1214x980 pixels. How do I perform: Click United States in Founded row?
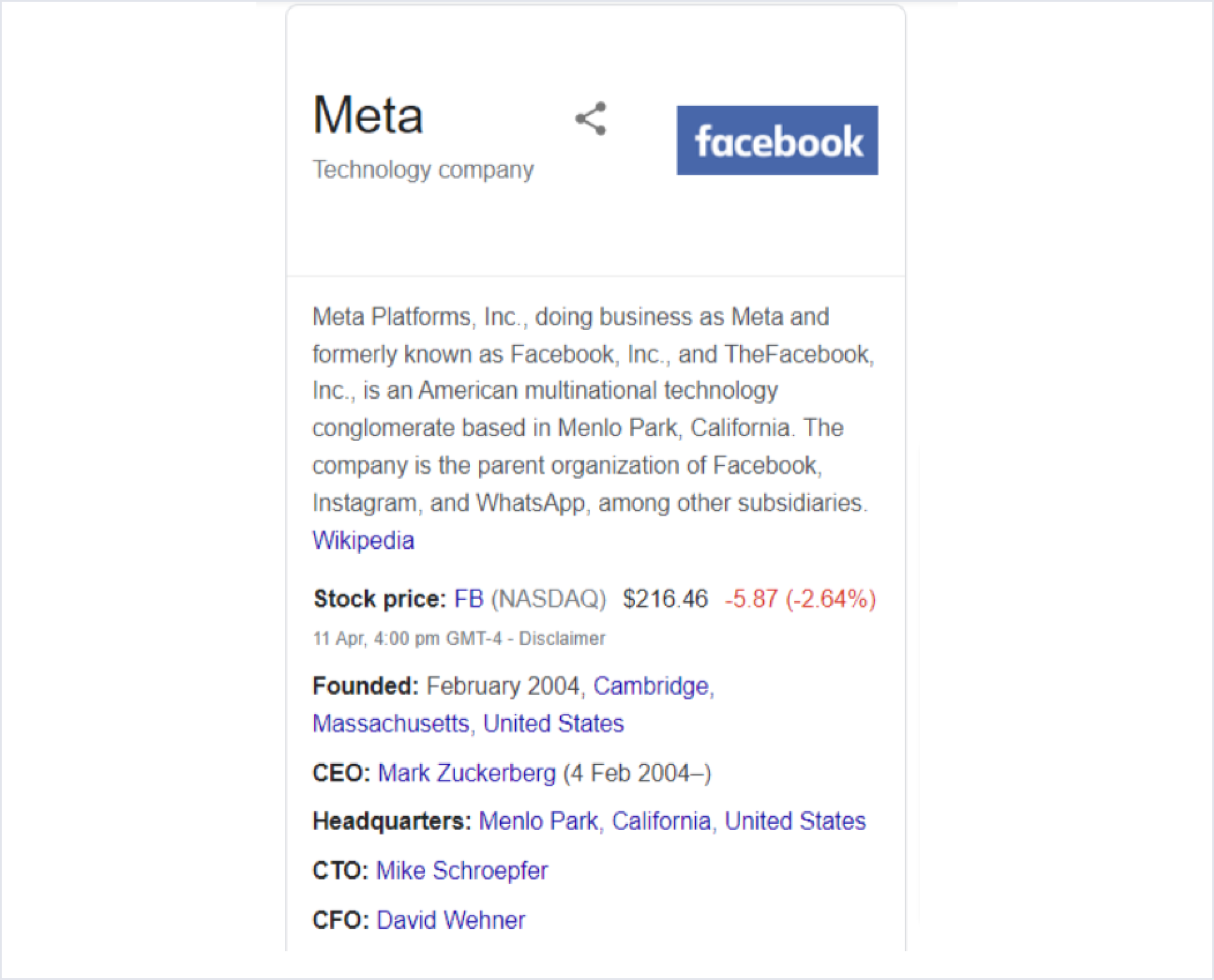553,724
